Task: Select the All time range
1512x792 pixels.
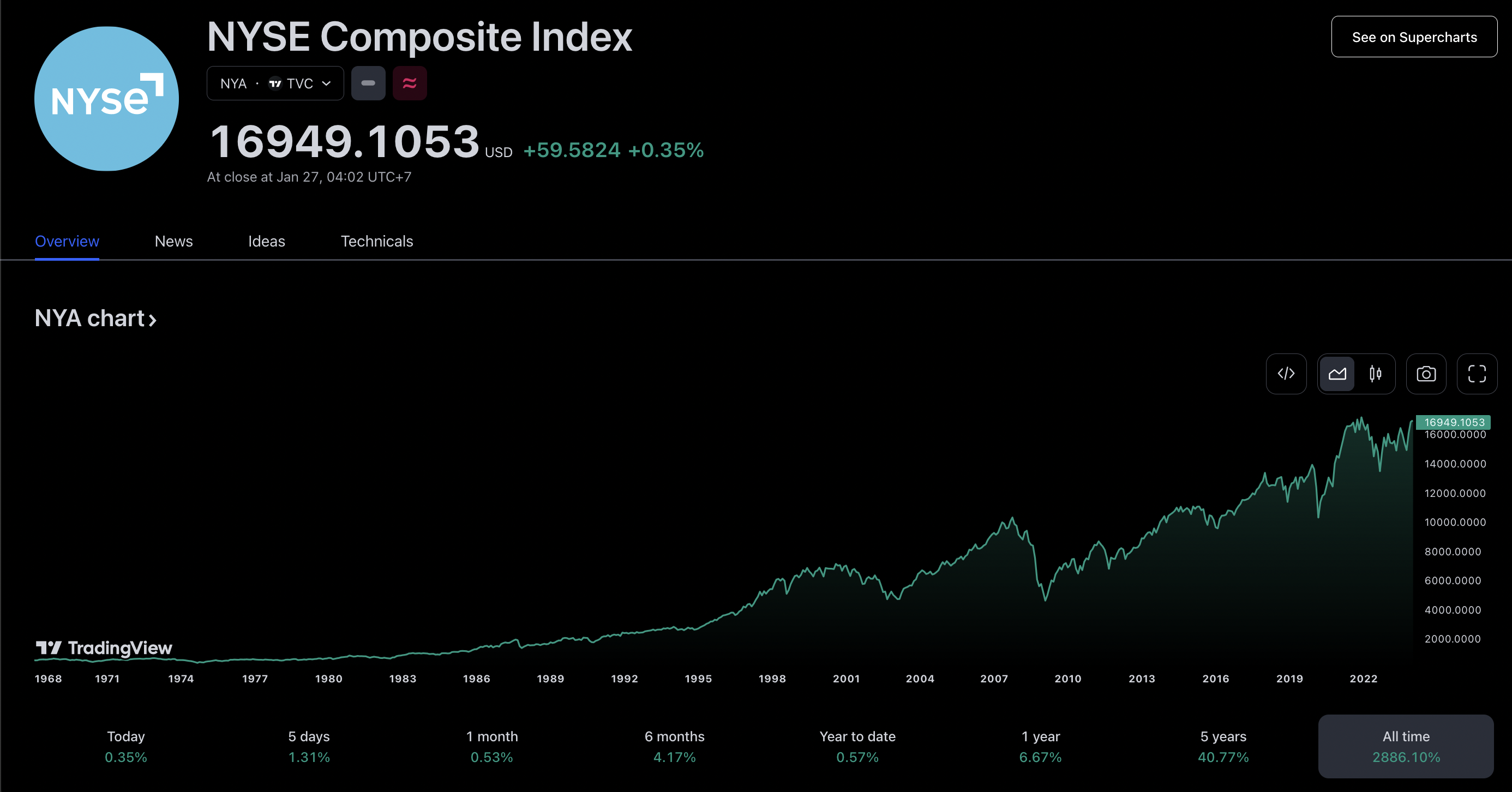Action: [x=1406, y=746]
